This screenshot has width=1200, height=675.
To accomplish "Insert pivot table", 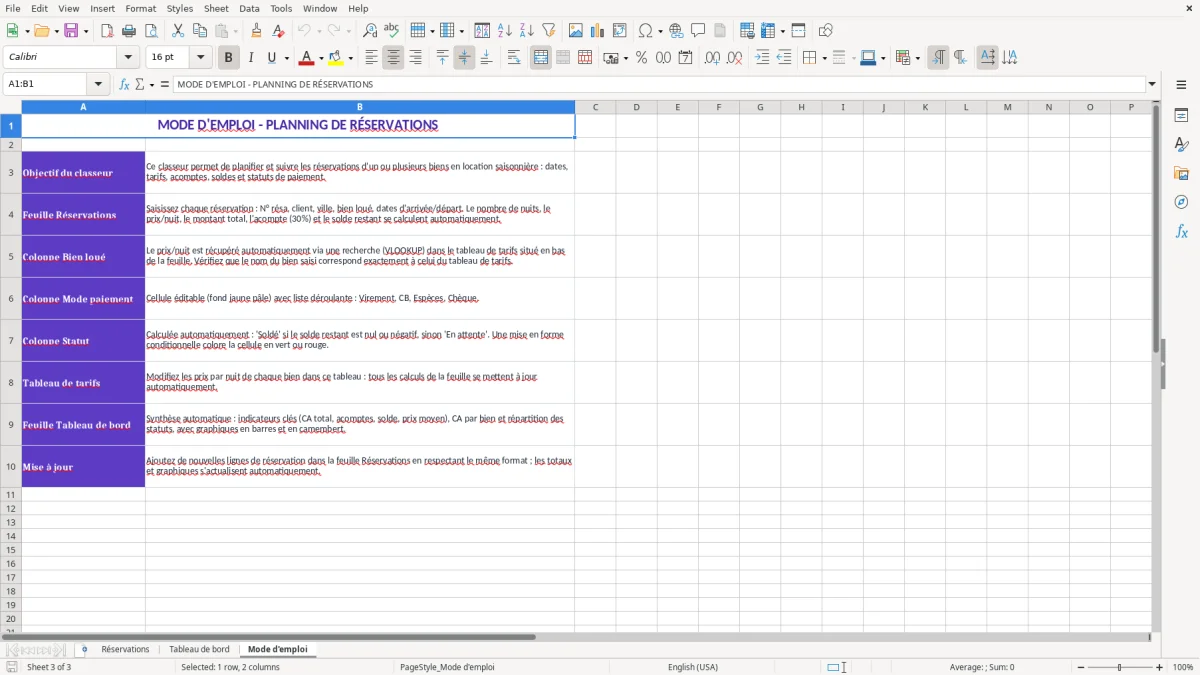I will (620, 31).
